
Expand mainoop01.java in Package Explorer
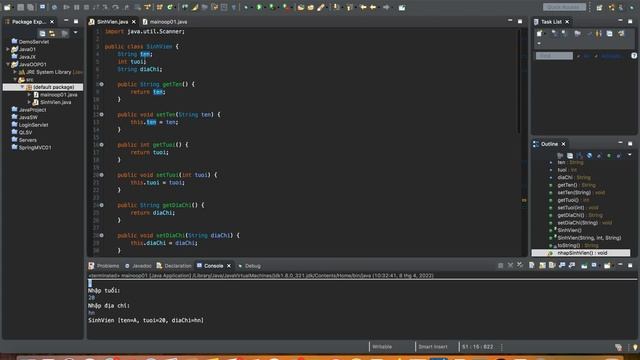coord(29,94)
